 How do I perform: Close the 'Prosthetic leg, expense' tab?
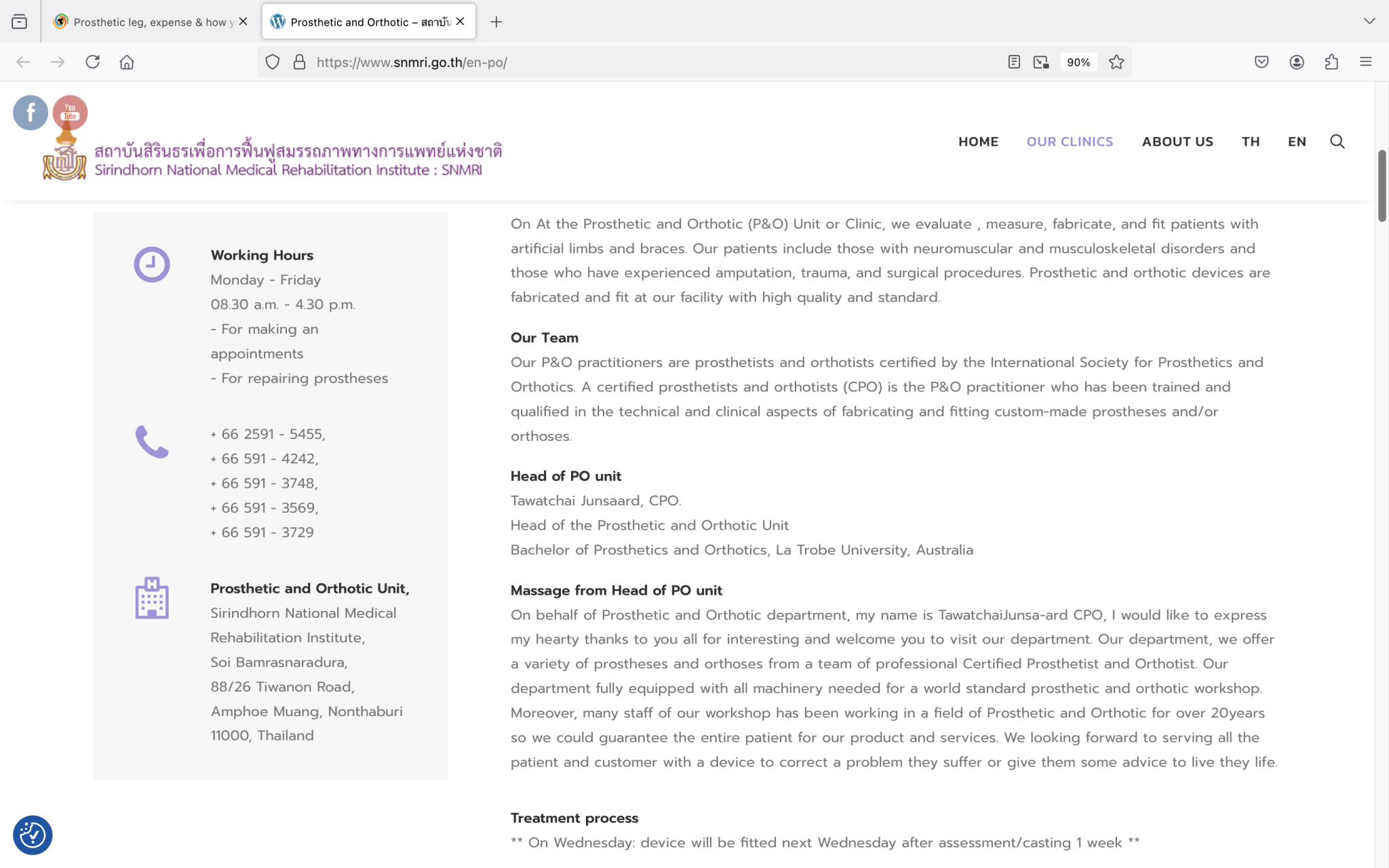(x=243, y=22)
